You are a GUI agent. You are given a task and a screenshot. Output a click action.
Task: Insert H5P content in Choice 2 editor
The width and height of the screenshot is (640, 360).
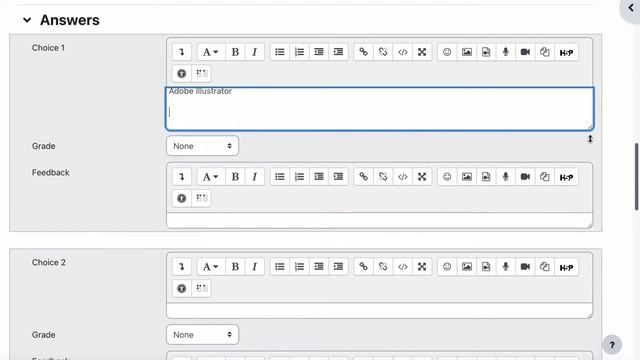tap(567, 267)
